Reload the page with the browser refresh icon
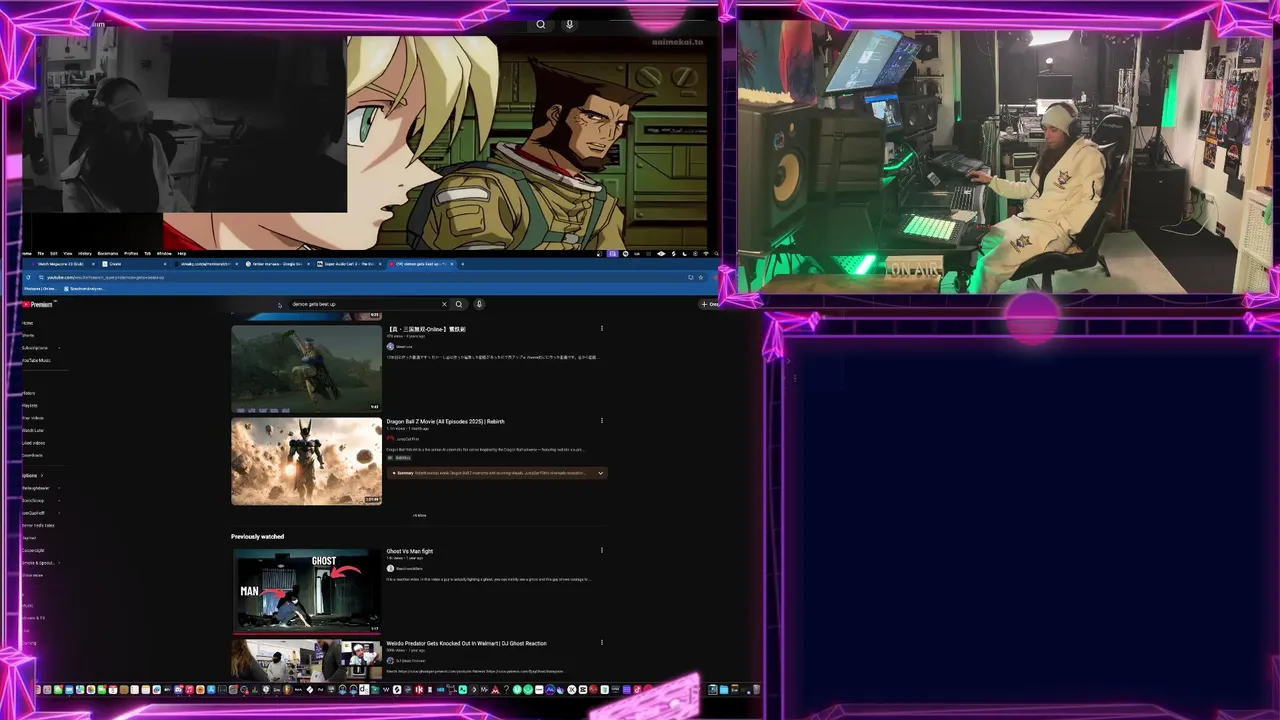The height and width of the screenshot is (720, 1280). (28, 277)
